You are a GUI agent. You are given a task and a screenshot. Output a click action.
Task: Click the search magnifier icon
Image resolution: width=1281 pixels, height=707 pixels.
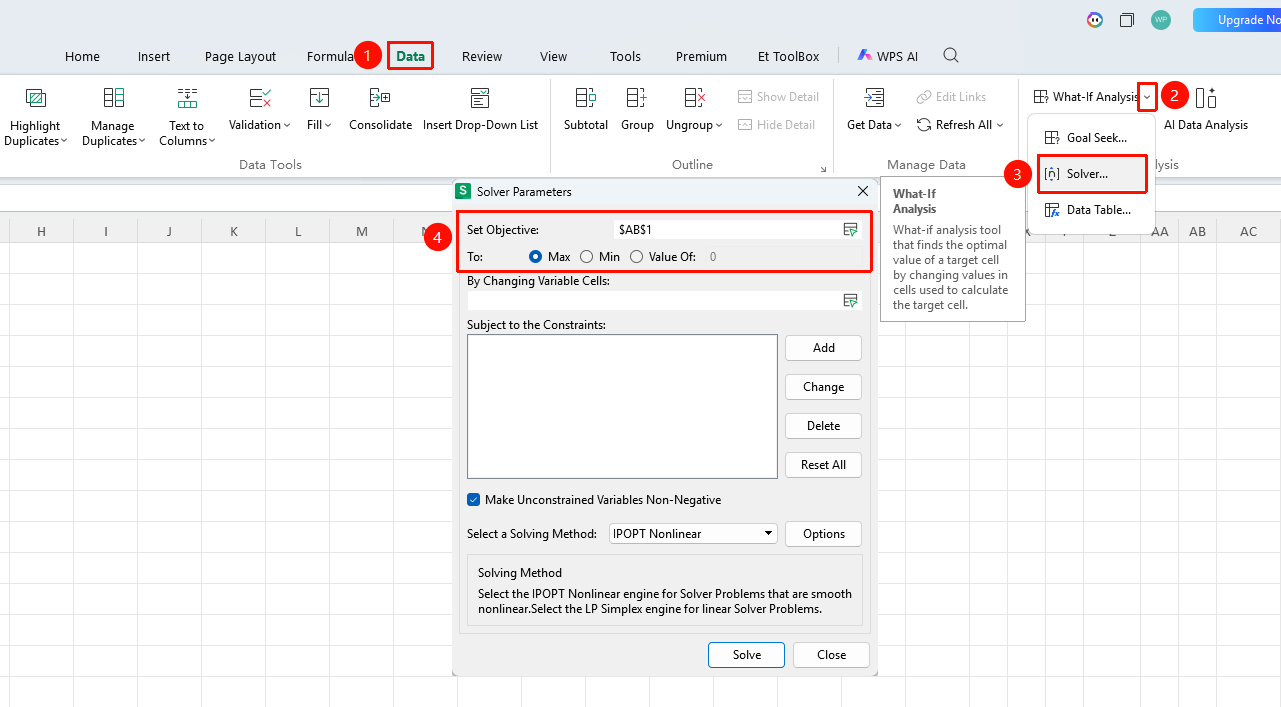[951, 56]
